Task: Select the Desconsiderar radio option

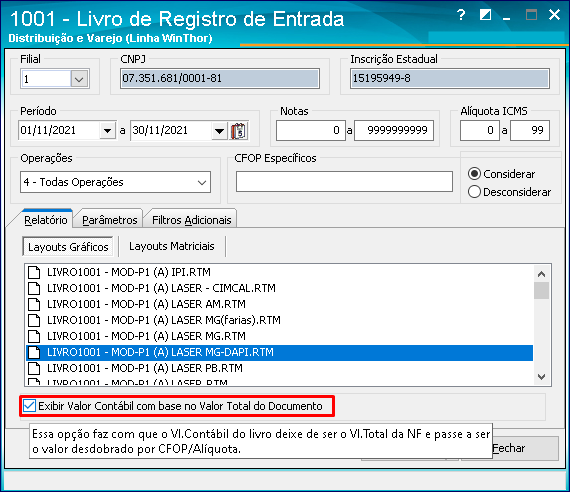Action: coord(474,192)
